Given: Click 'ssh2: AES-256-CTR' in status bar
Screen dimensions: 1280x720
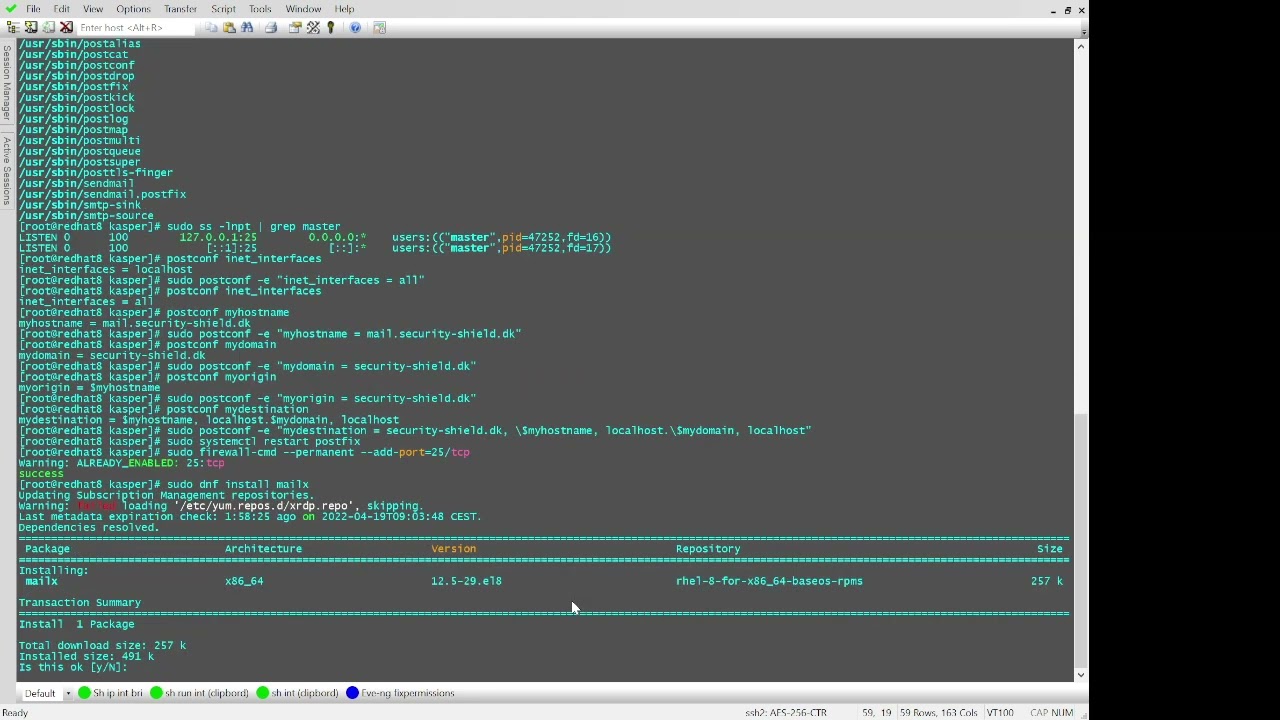Looking at the screenshot, I should (786, 713).
